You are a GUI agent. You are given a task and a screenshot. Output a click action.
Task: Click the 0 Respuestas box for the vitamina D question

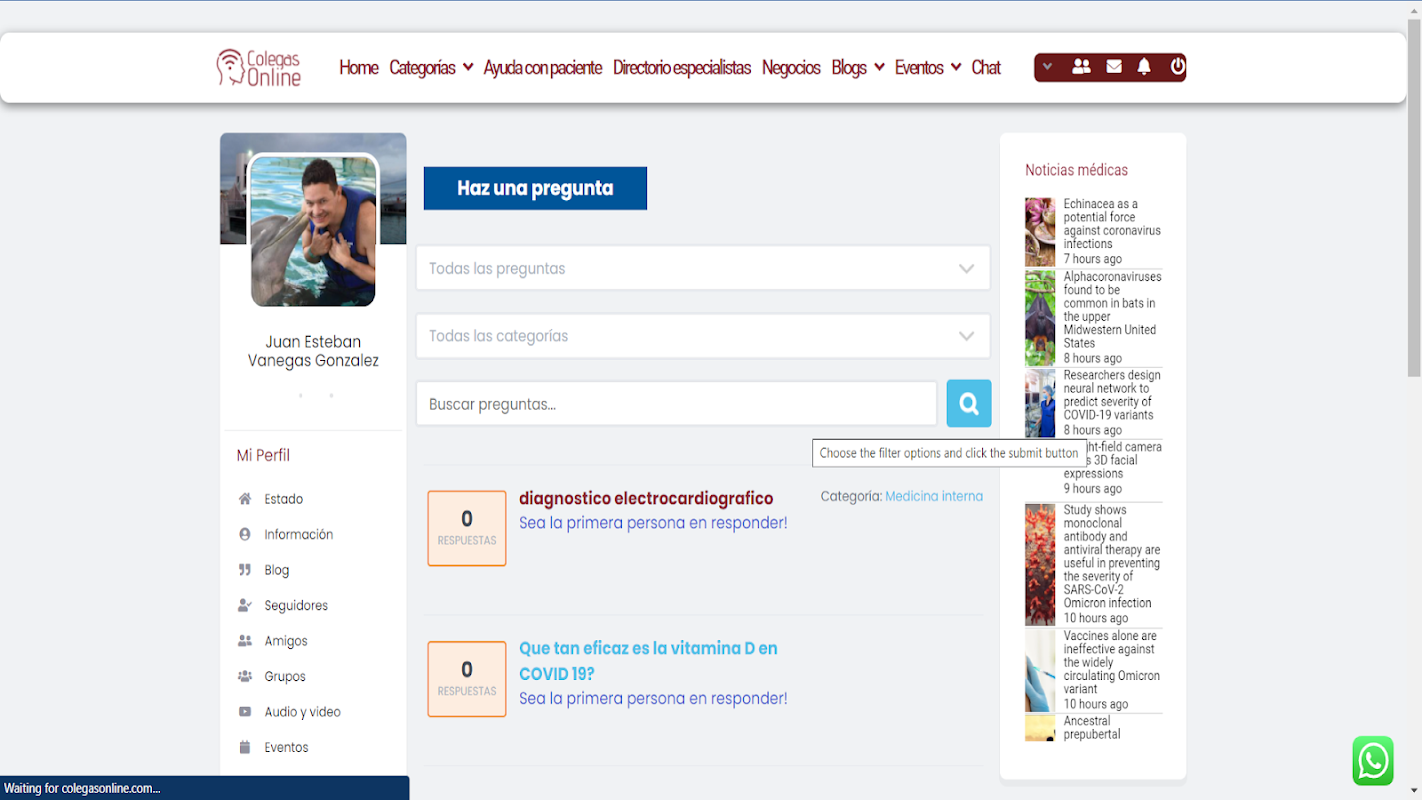[467, 679]
